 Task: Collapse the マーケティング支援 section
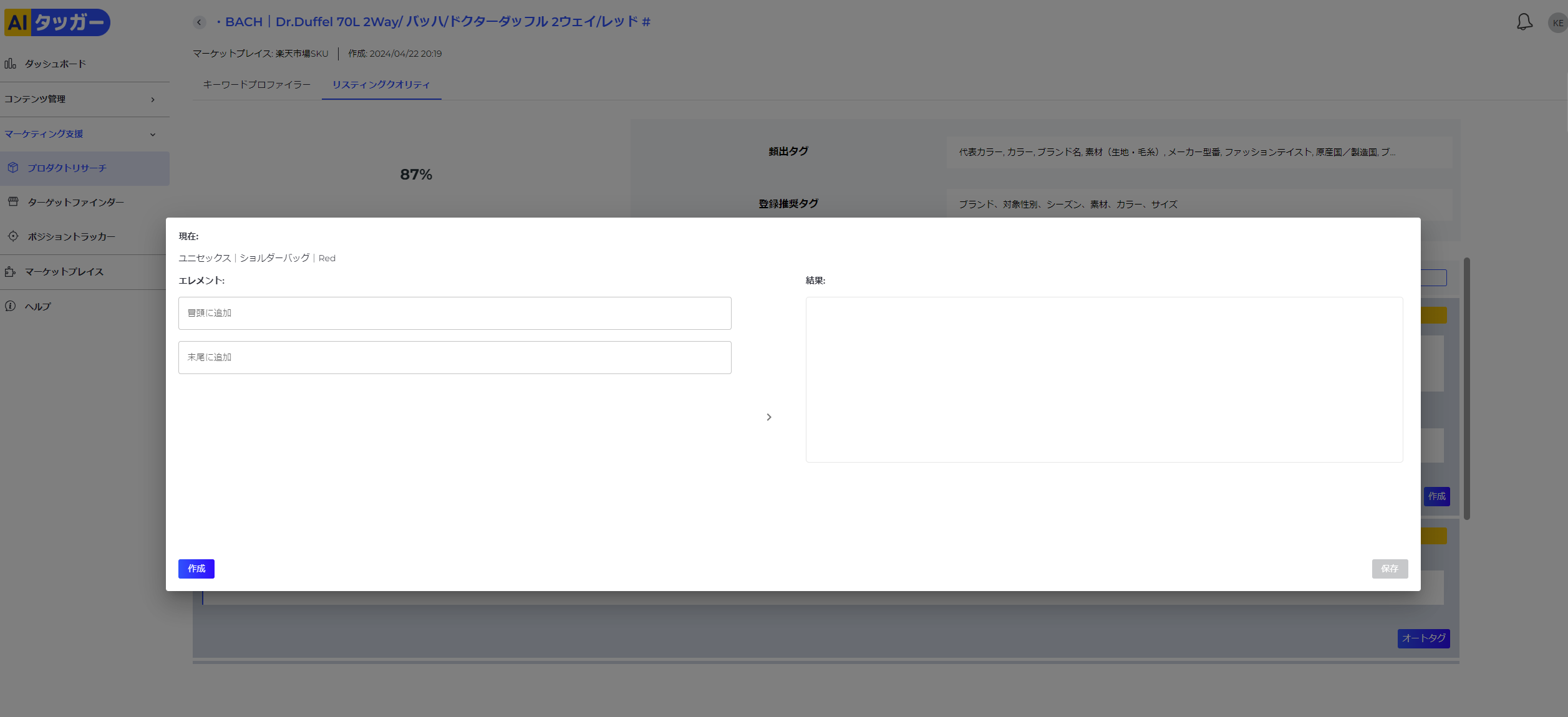(153, 135)
